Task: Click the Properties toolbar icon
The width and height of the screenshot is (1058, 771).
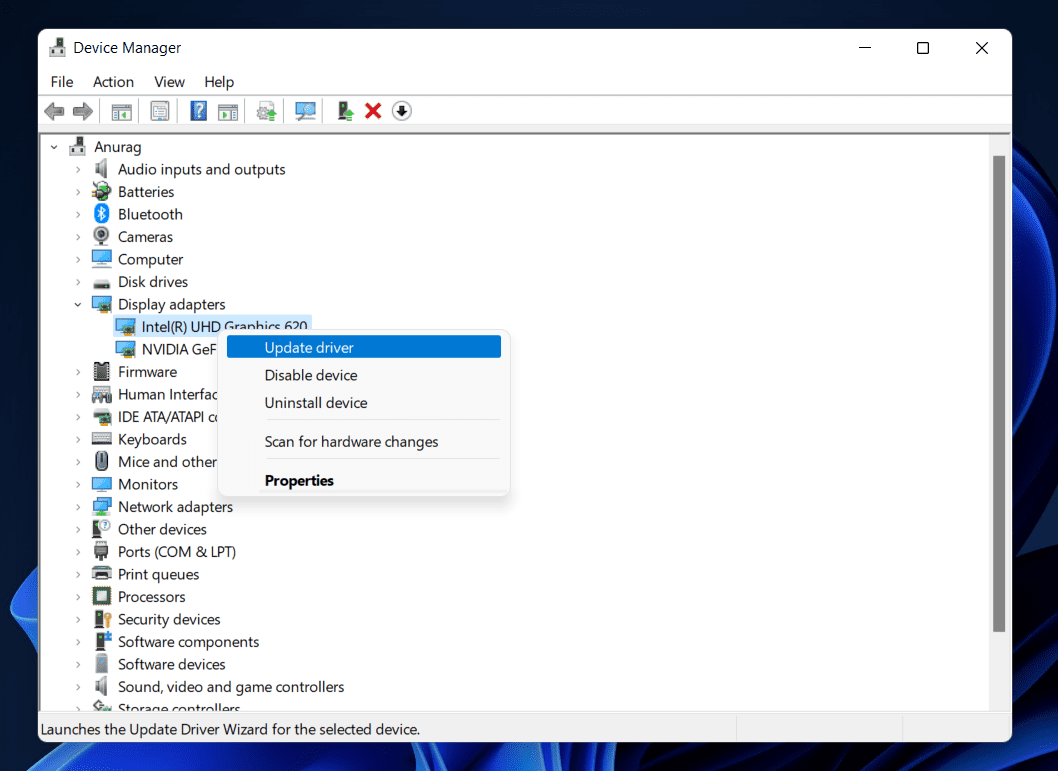Action: click(x=160, y=111)
